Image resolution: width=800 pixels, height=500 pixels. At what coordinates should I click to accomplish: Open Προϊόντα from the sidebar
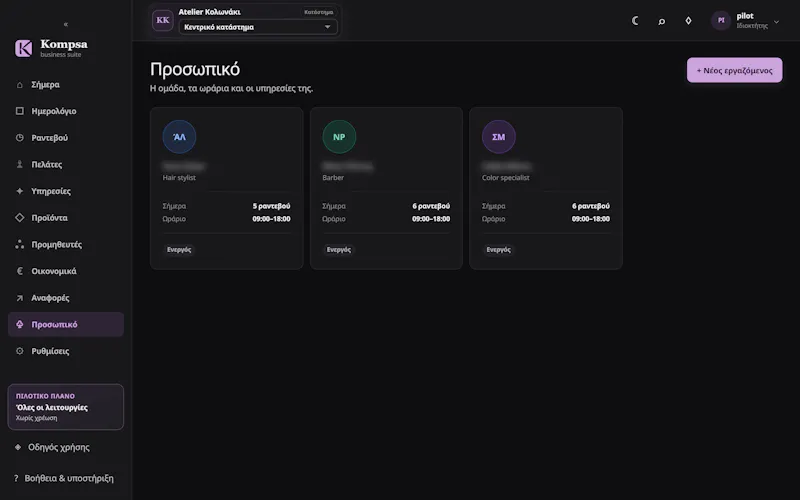pos(66,218)
